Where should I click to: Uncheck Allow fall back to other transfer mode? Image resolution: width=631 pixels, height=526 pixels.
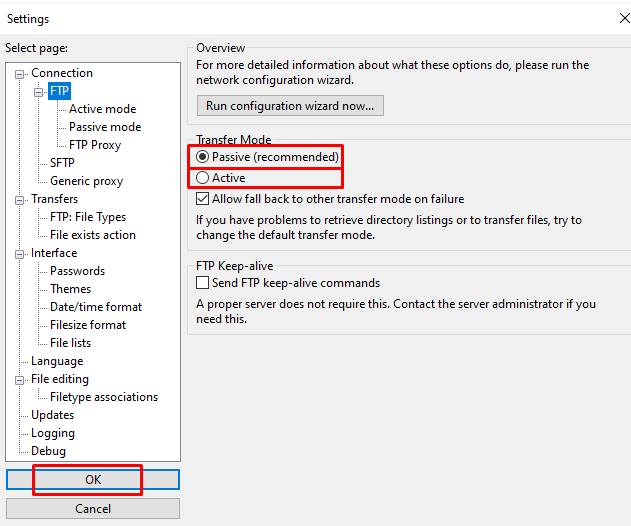pyautogui.click(x=202, y=199)
